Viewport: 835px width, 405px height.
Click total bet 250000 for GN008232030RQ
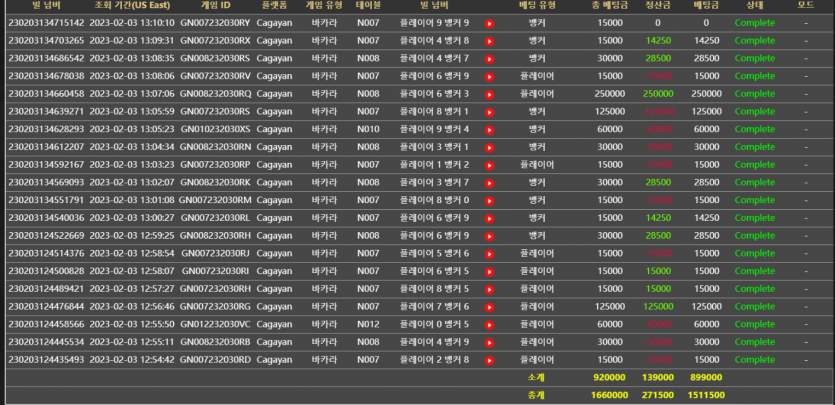610,94
